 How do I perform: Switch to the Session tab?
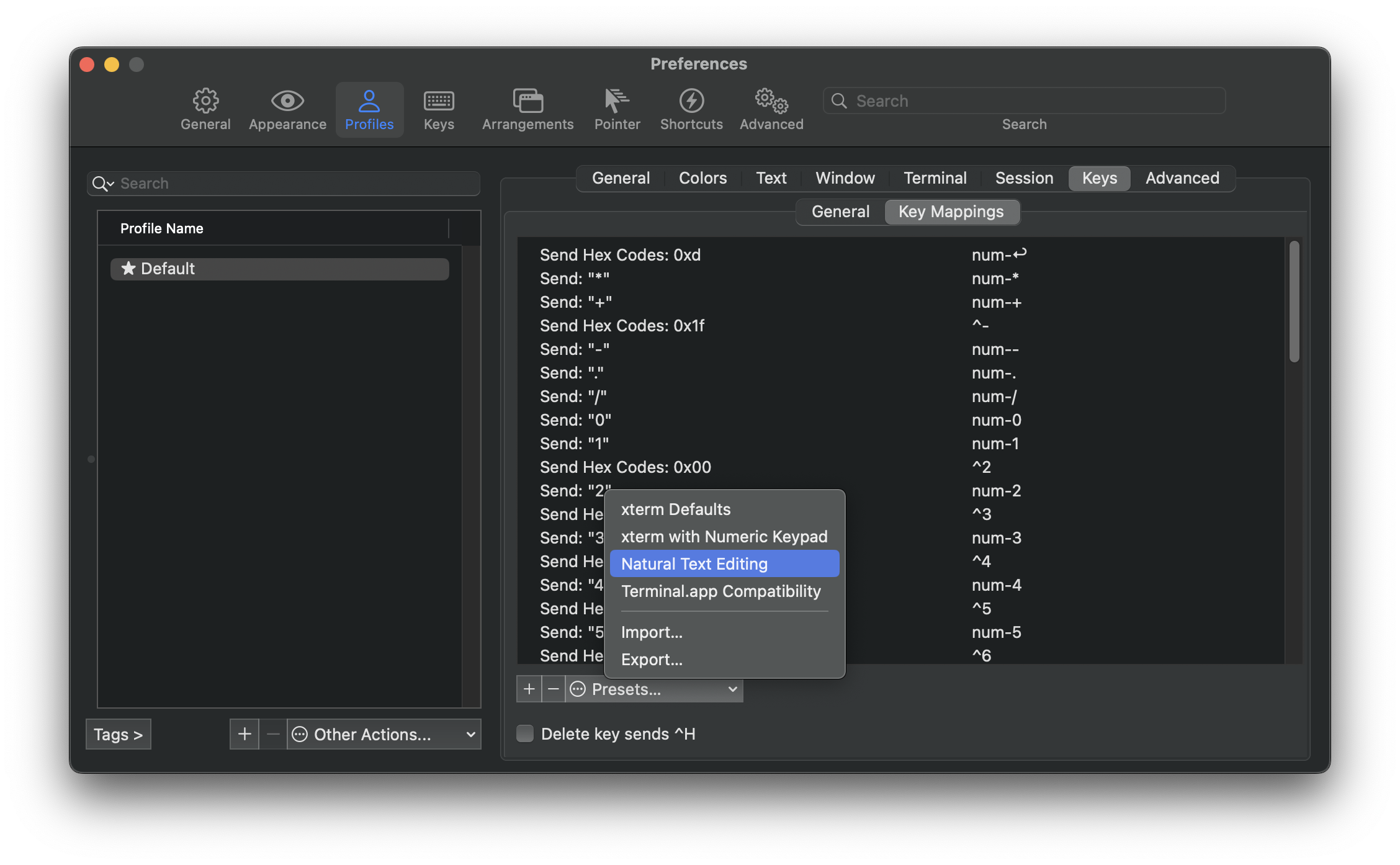tap(1024, 178)
